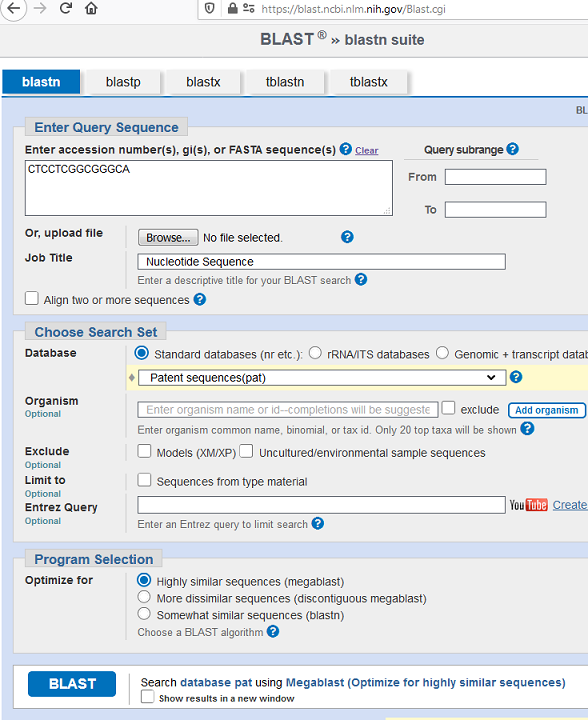Open browser home page icon
The width and height of the screenshot is (588, 720).
[91, 8]
